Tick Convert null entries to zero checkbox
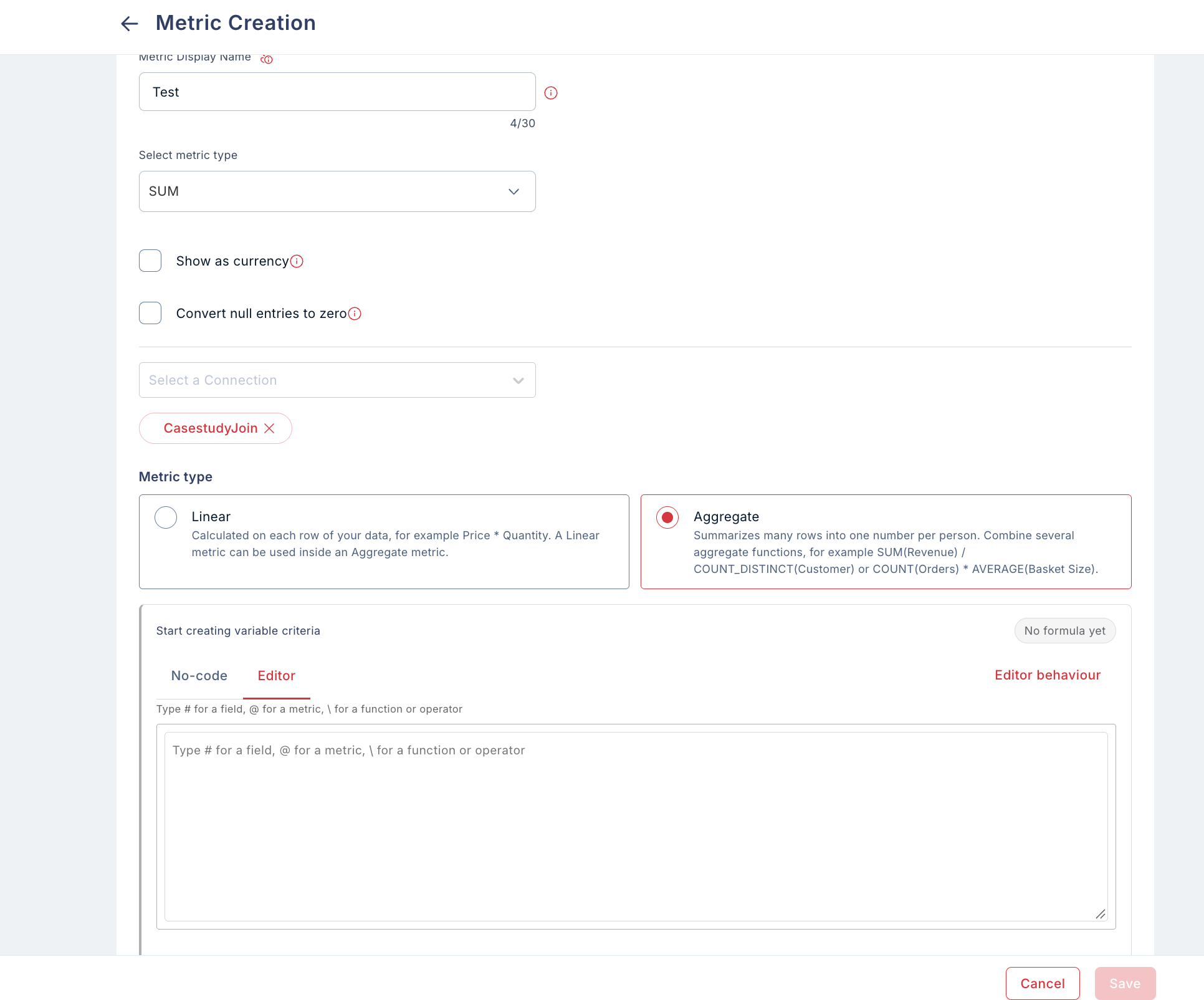 [x=150, y=313]
